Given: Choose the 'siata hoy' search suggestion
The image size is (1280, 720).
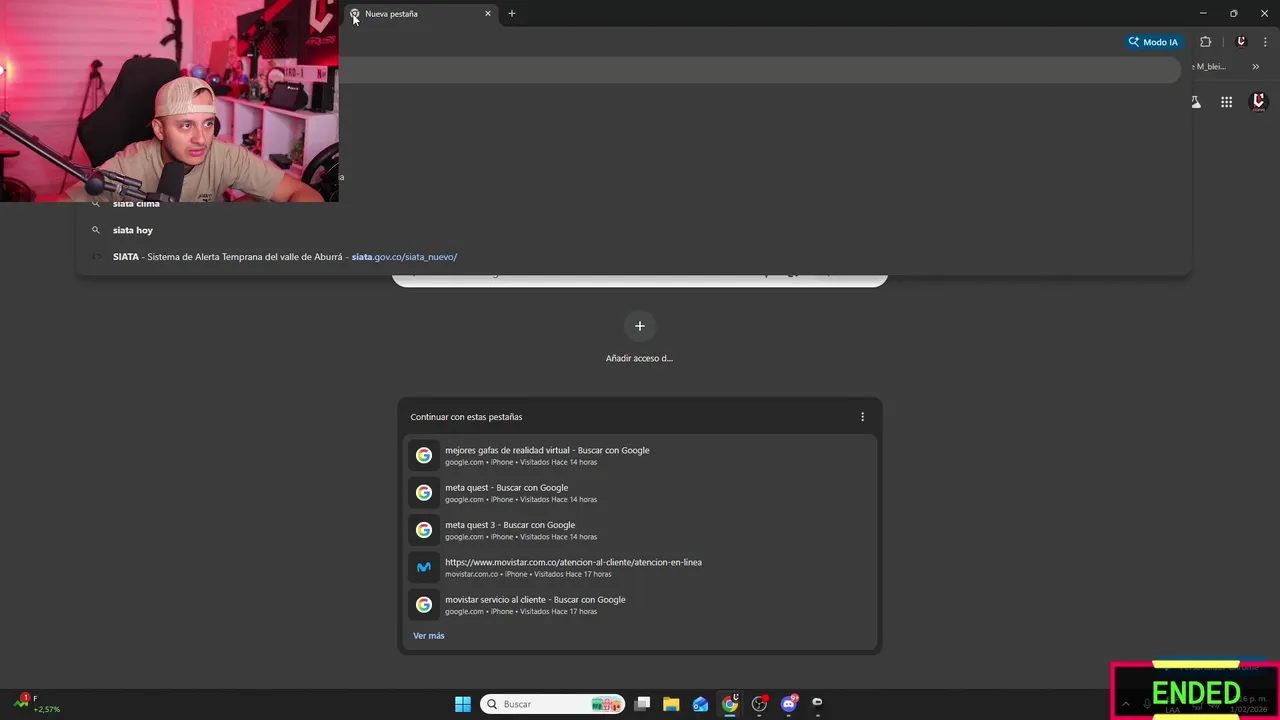Looking at the screenshot, I should [633, 230].
